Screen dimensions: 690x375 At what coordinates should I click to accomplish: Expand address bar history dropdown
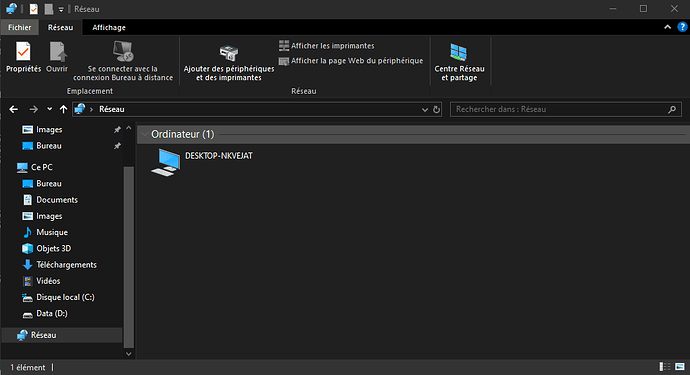pyautogui.click(x=425, y=110)
